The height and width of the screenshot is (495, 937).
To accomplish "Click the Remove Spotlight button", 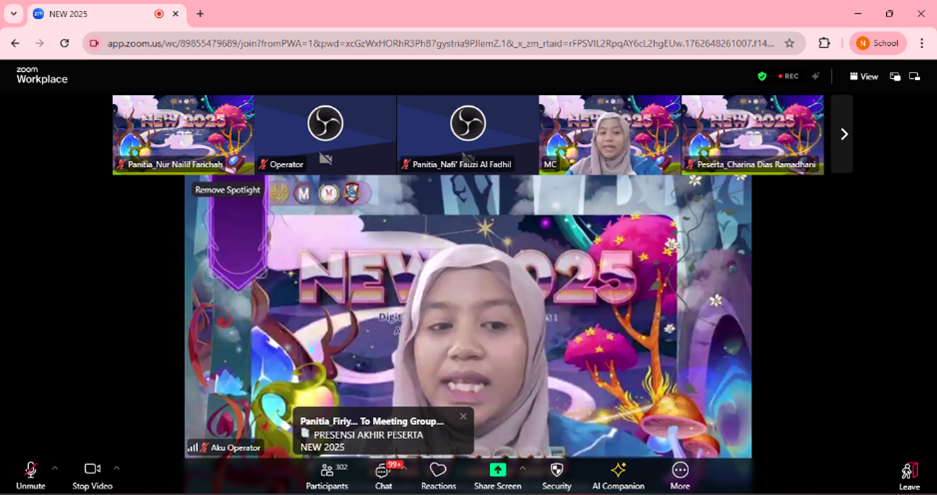I will tap(228, 189).
